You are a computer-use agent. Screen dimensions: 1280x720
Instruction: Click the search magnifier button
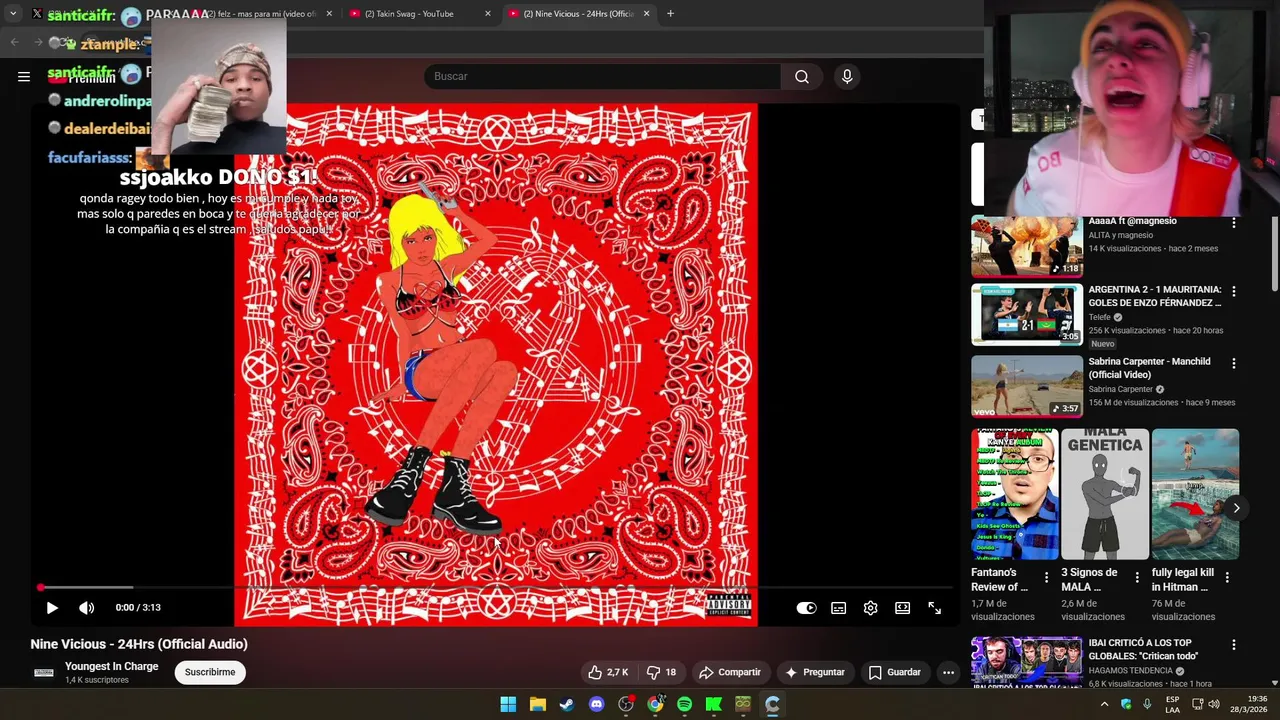[802, 76]
